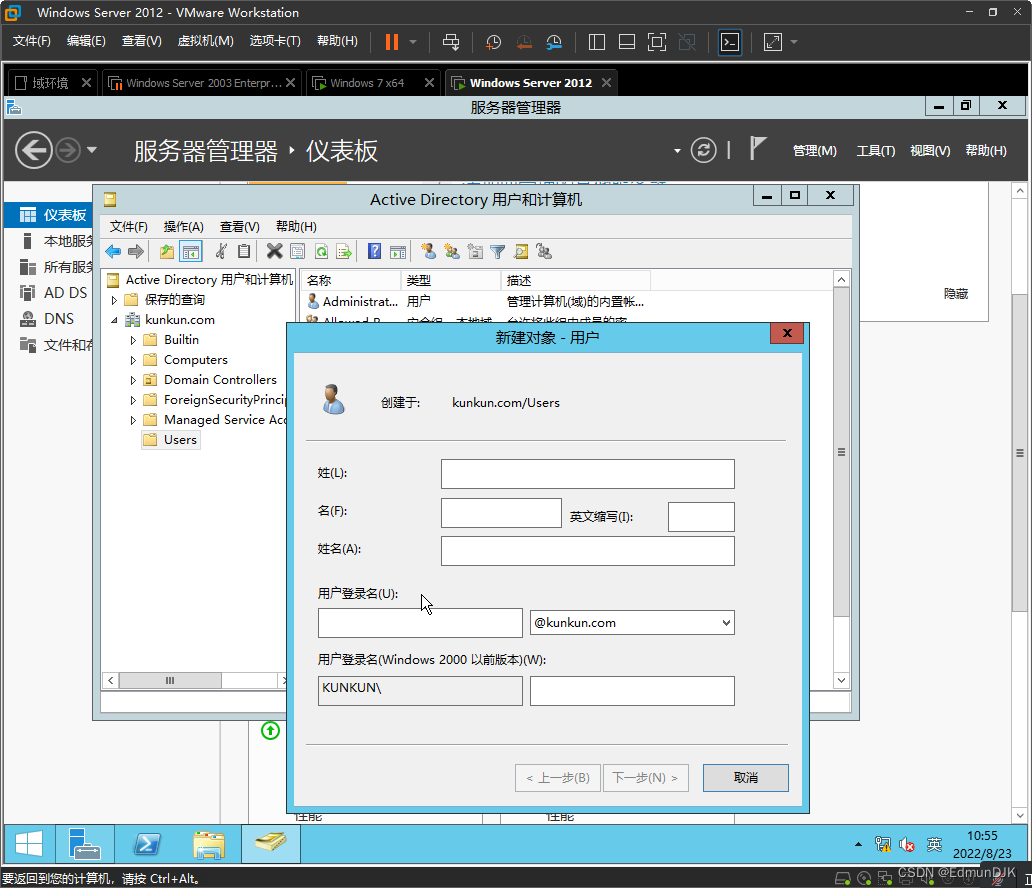Click pre-Windows 2000 logon name field
The height and width of the screenshot is (888, 1032).
coord(632,691)
